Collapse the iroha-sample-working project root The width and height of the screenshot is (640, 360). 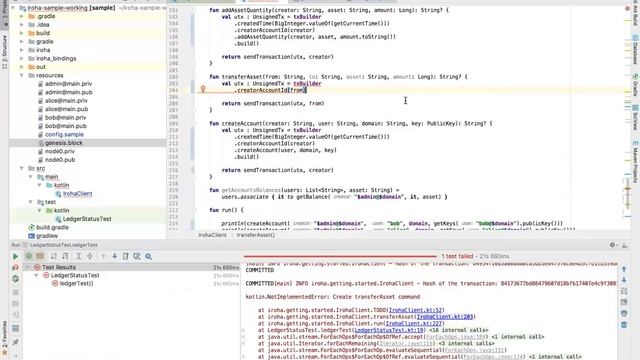[x=13, y=8]
